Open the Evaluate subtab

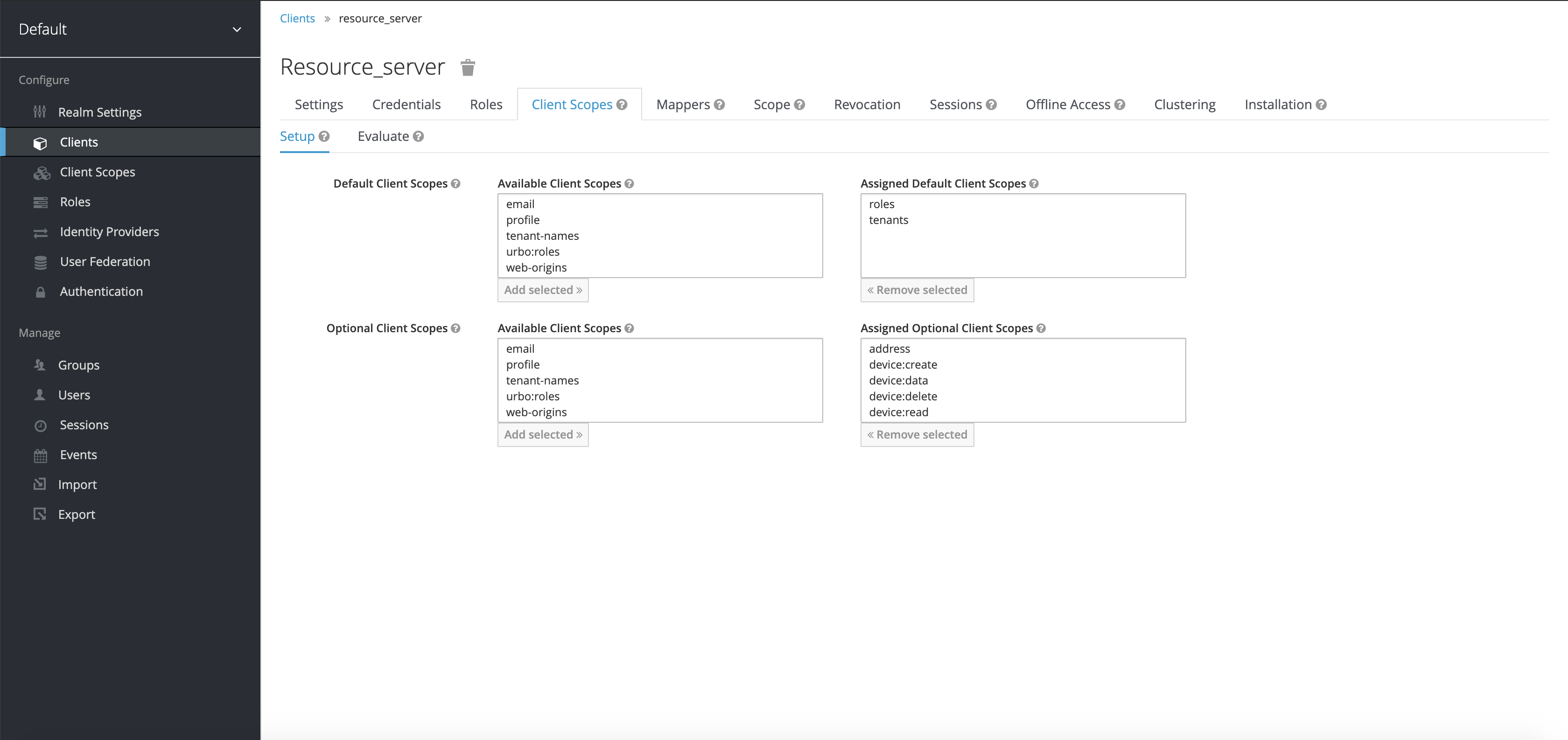click(x=384, y=136)
